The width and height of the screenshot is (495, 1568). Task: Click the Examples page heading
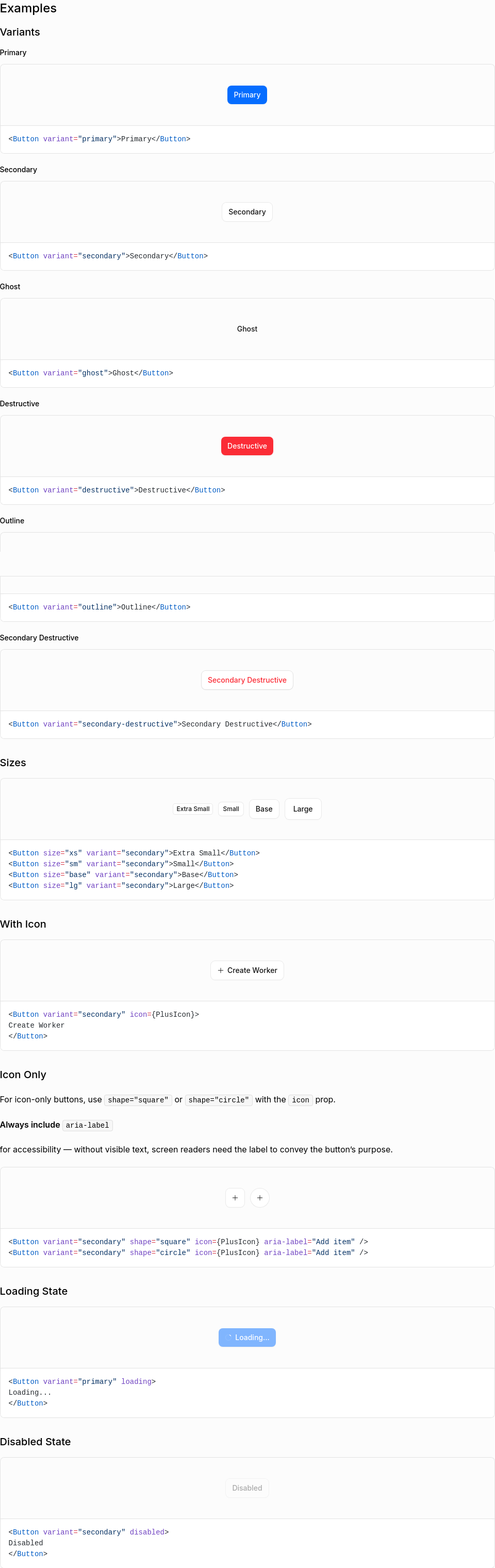coord(28,9)
